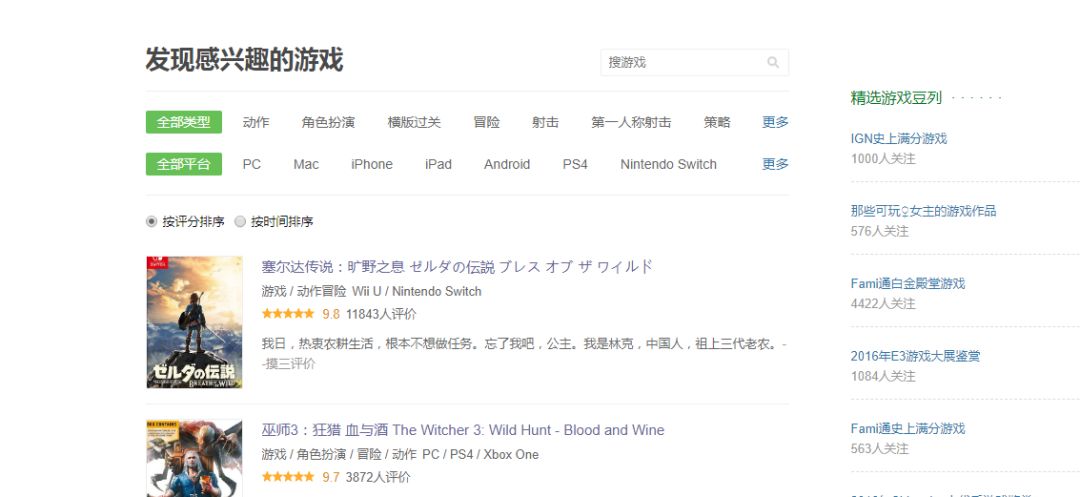Click the Witcher 3 cover thumbnail
This screenshot has height=497, width=1080.
point(194,458)
